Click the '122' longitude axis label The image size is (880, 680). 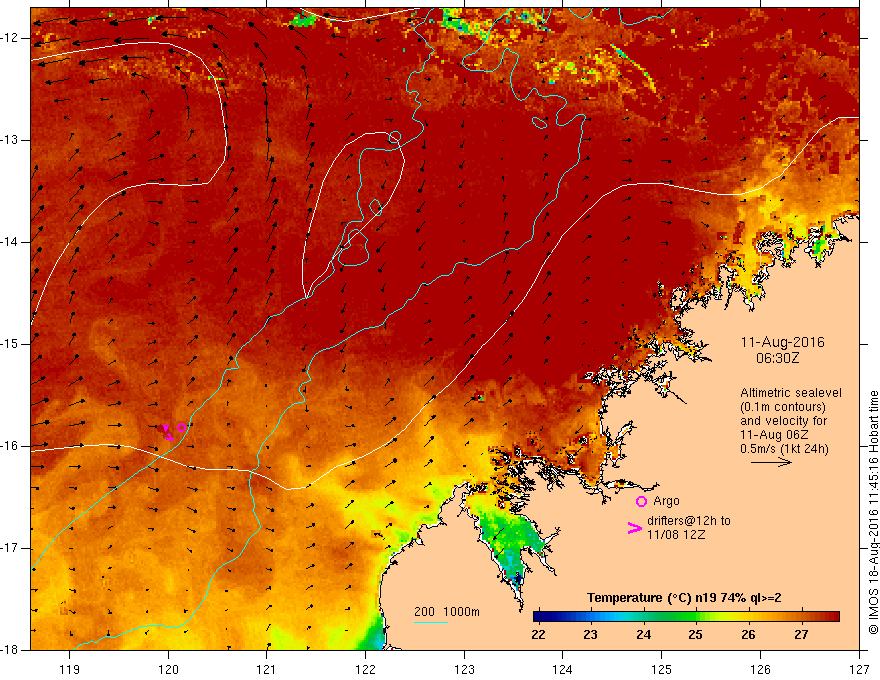[365, 669]
